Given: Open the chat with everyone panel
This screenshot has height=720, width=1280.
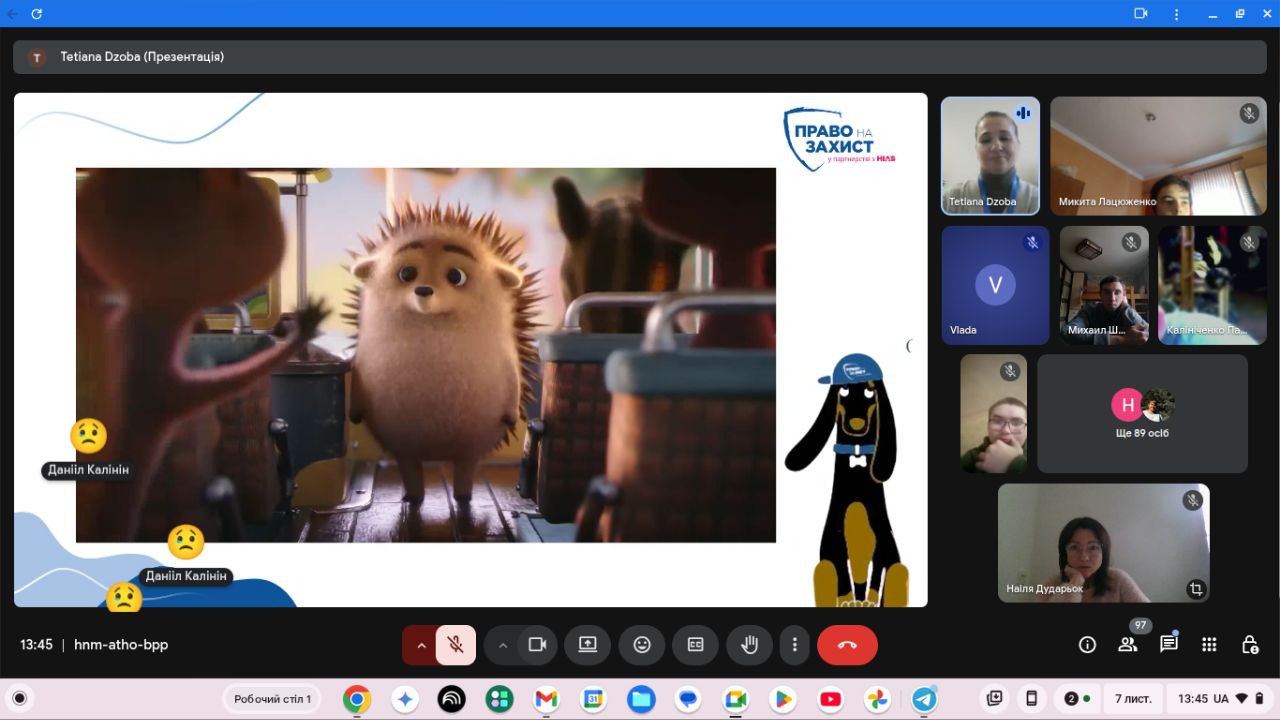Looking at the screenshot, I should (1168, 645).
